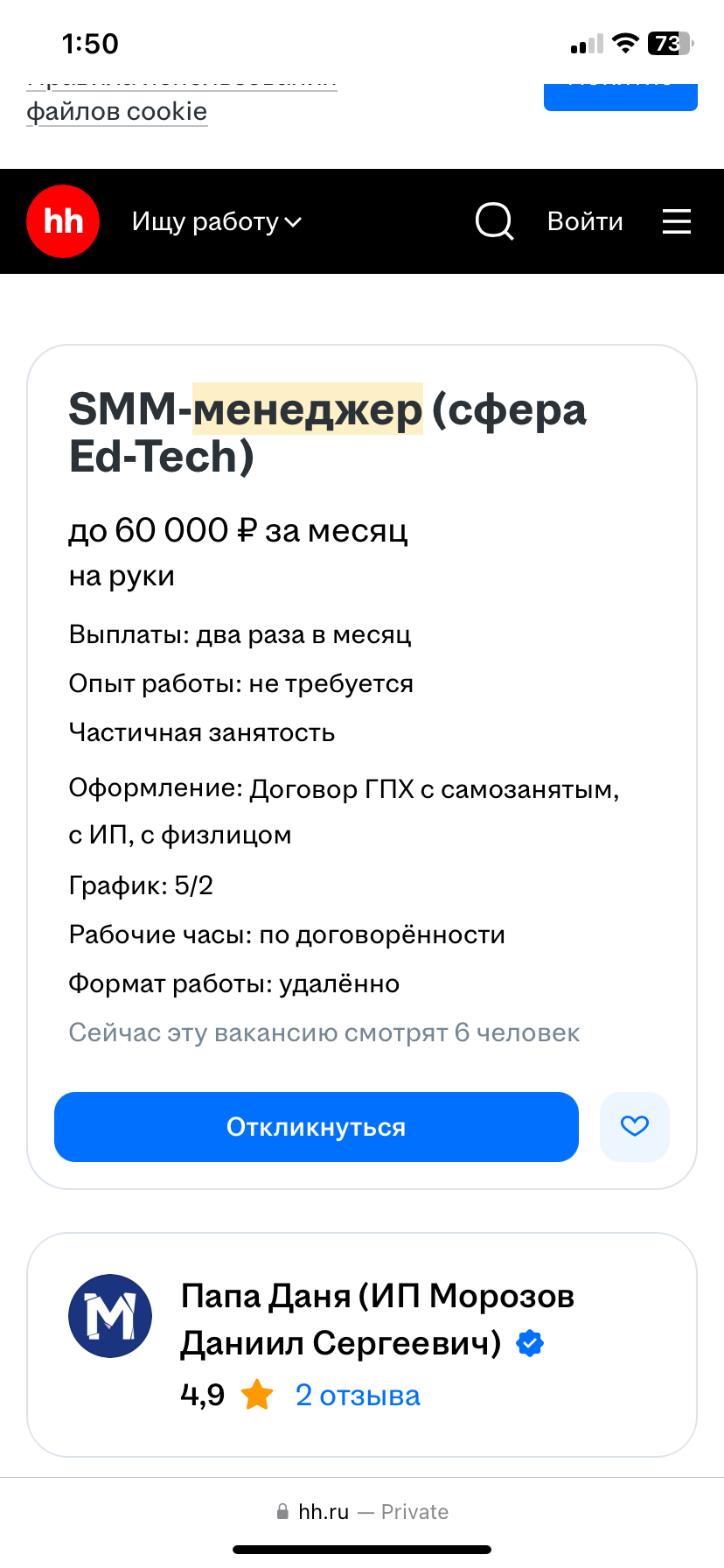The image size is (724, 1568).
Task: Tap the orange rating star
Action: pyautogui.click(x=257, y=1395)
